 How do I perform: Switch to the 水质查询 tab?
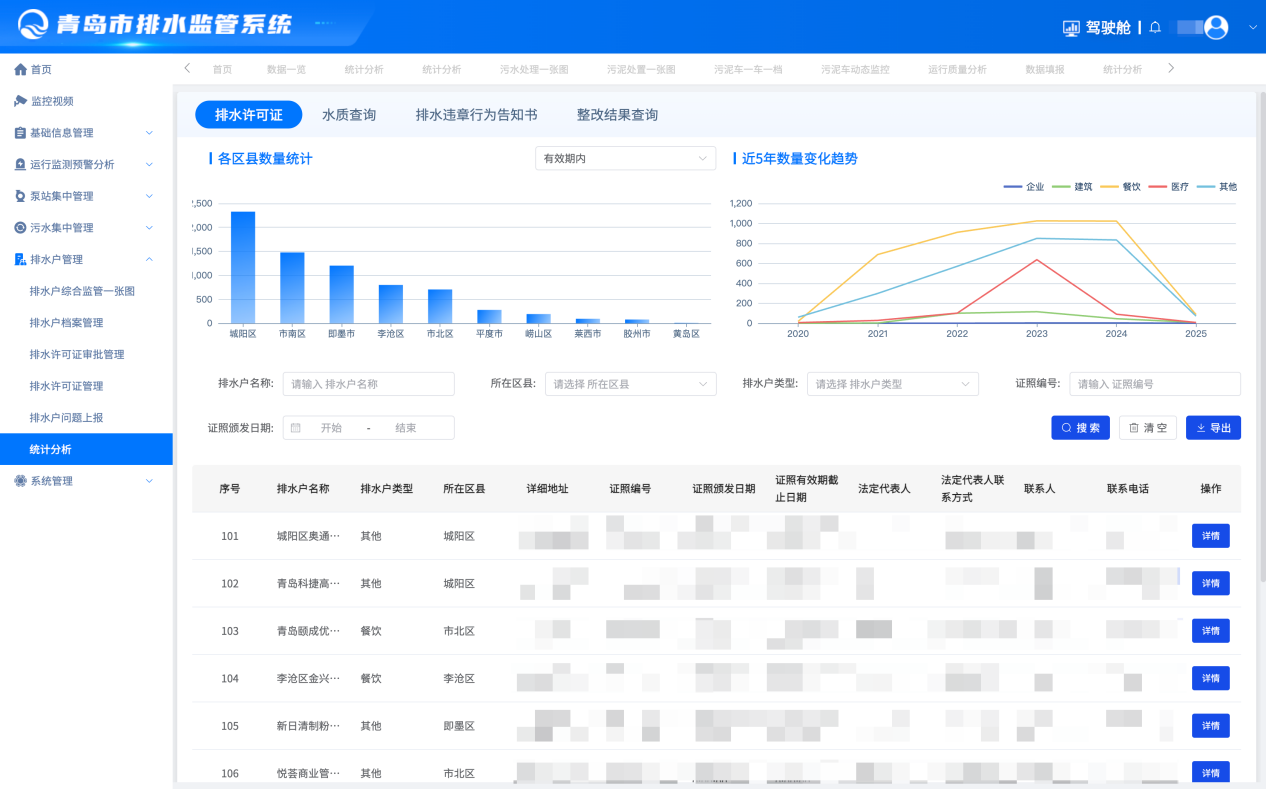[x=349, y=115]
